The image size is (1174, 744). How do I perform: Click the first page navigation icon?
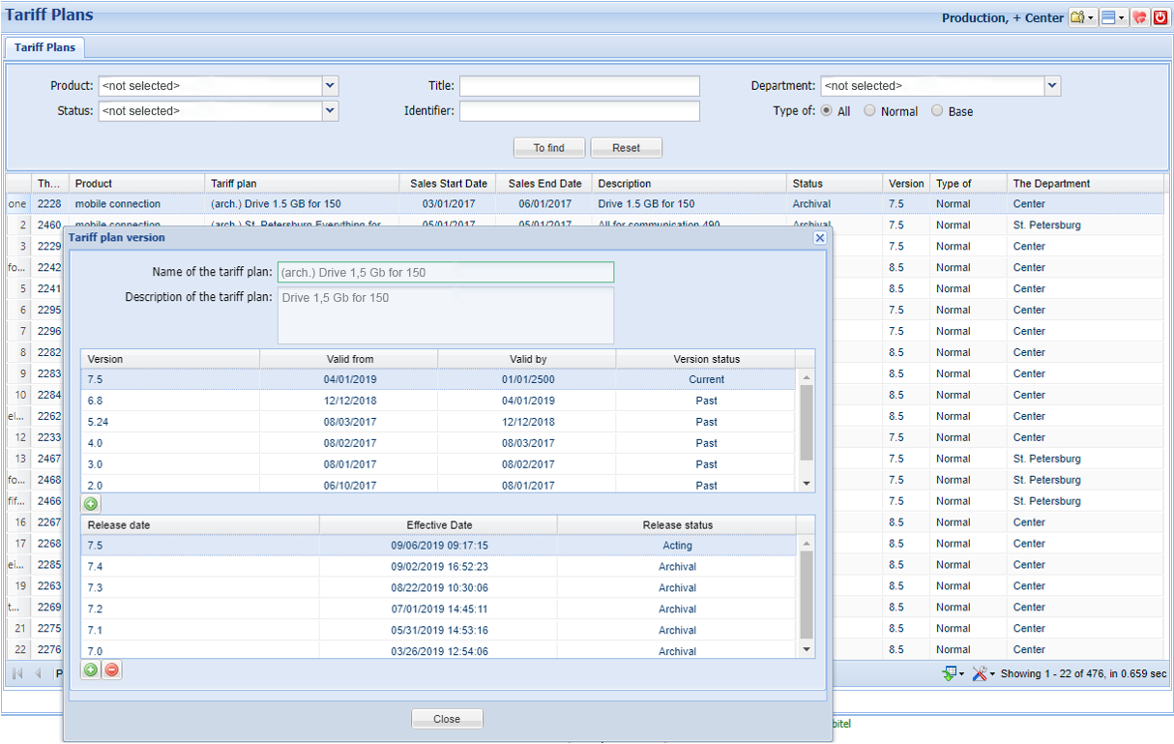[16, 673]
